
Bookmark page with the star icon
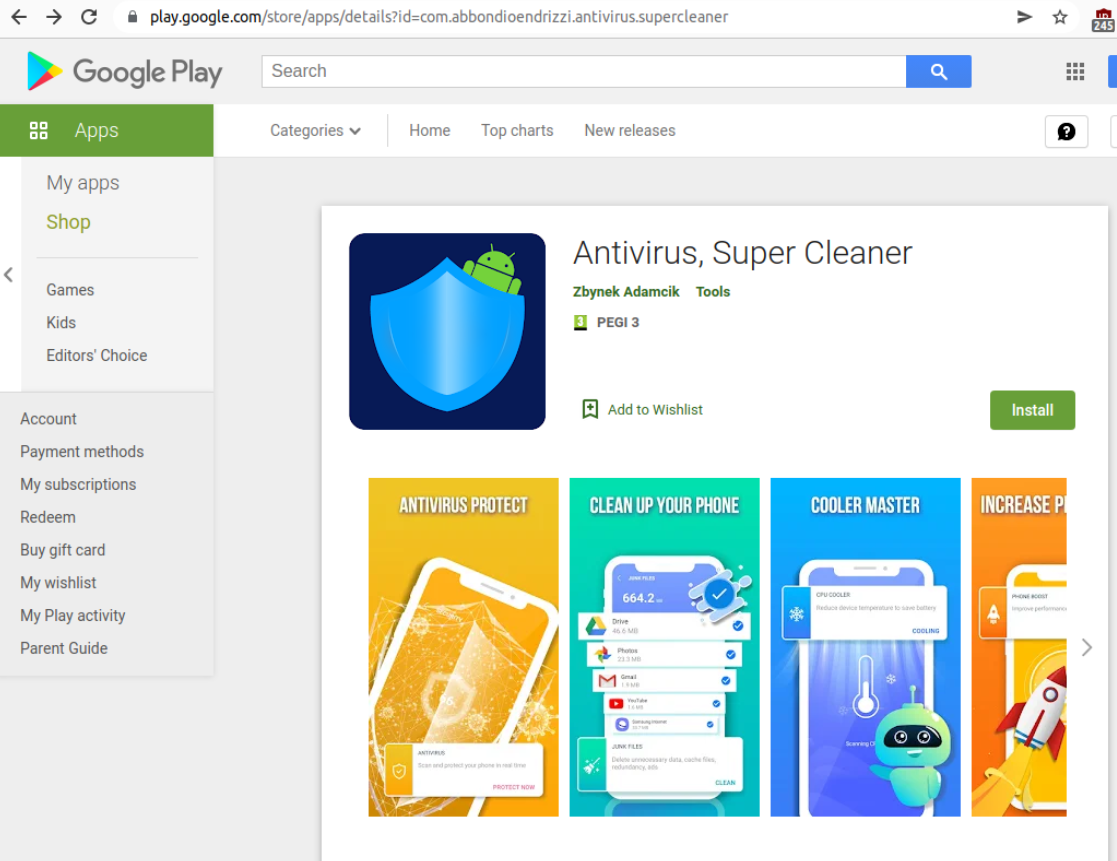click(1059, 16)
